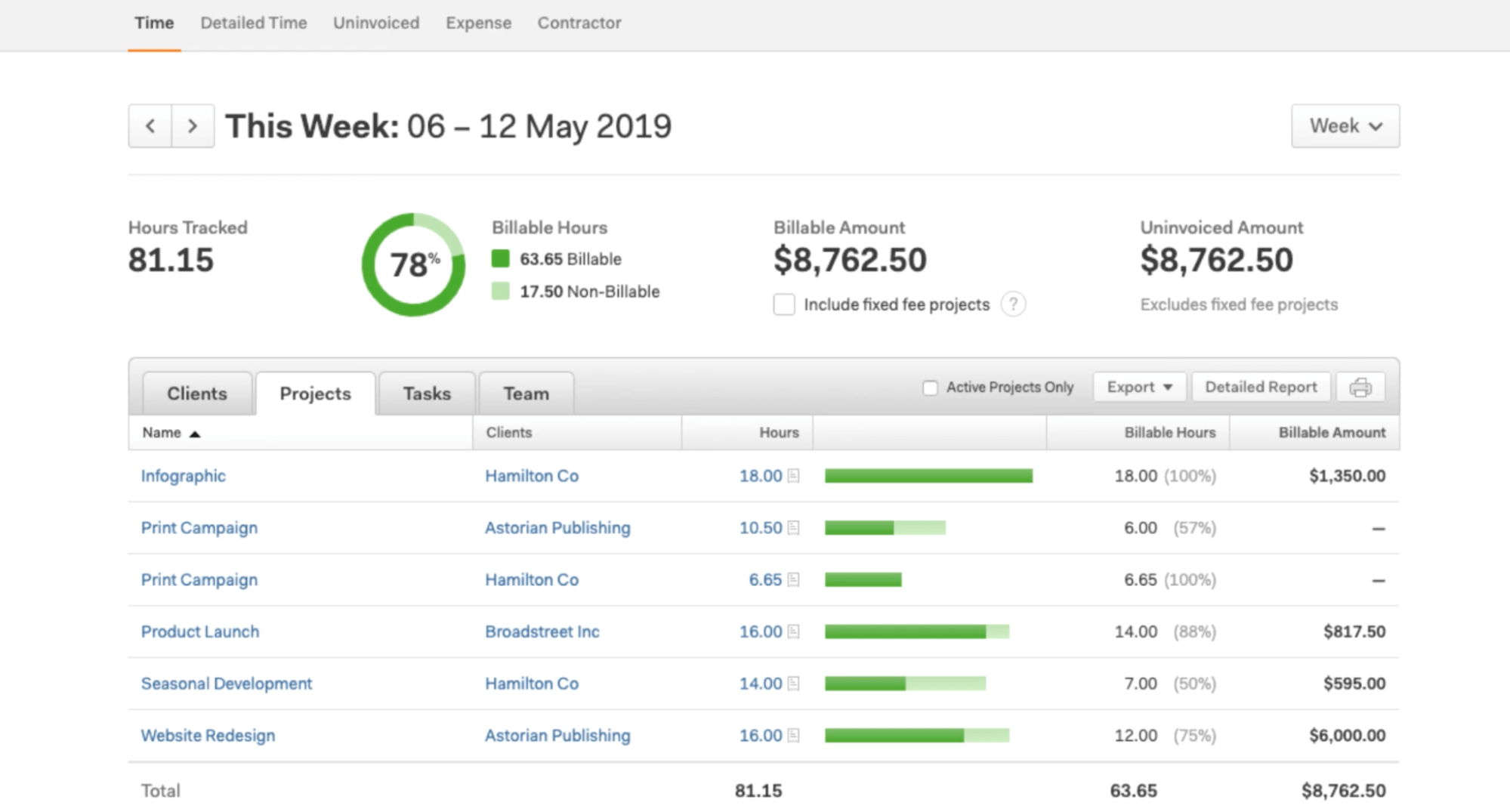Open timesheet icon beside 6.65 hours
The height and width of the screenshot is (812, 1510).
tap(793, 580)
